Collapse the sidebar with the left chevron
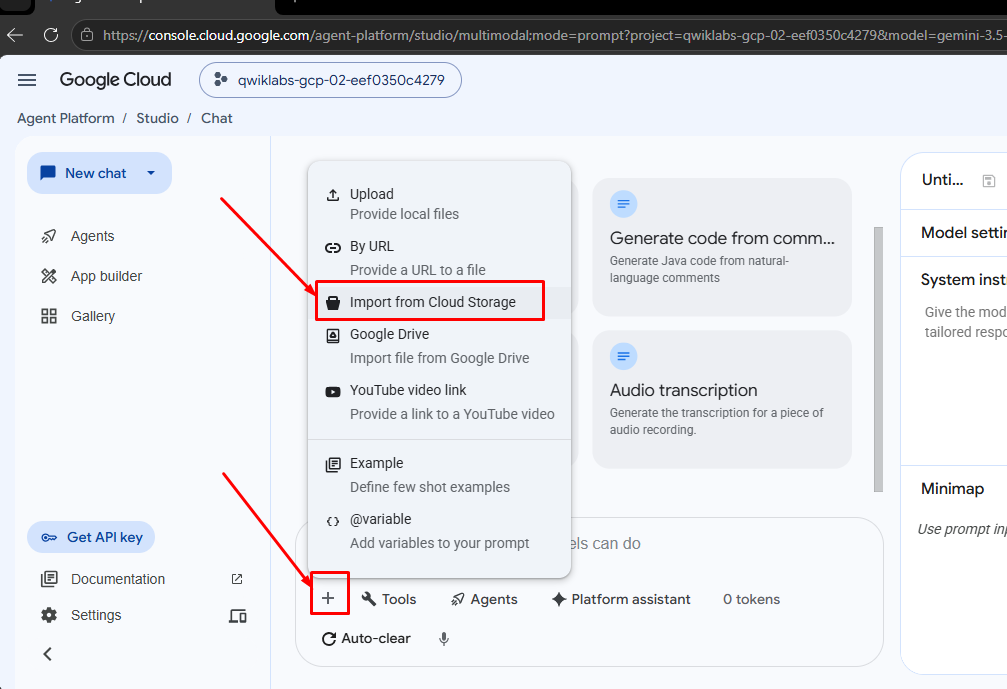 click(48, 654)
